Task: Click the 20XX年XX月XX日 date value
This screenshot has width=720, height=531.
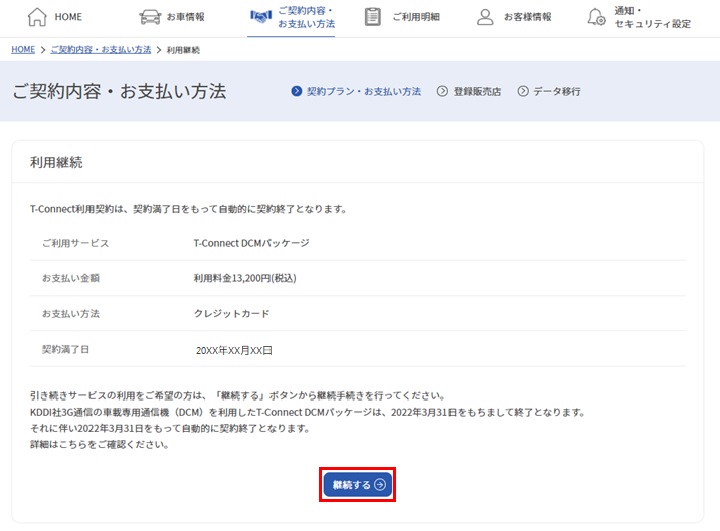Action: 234,350
